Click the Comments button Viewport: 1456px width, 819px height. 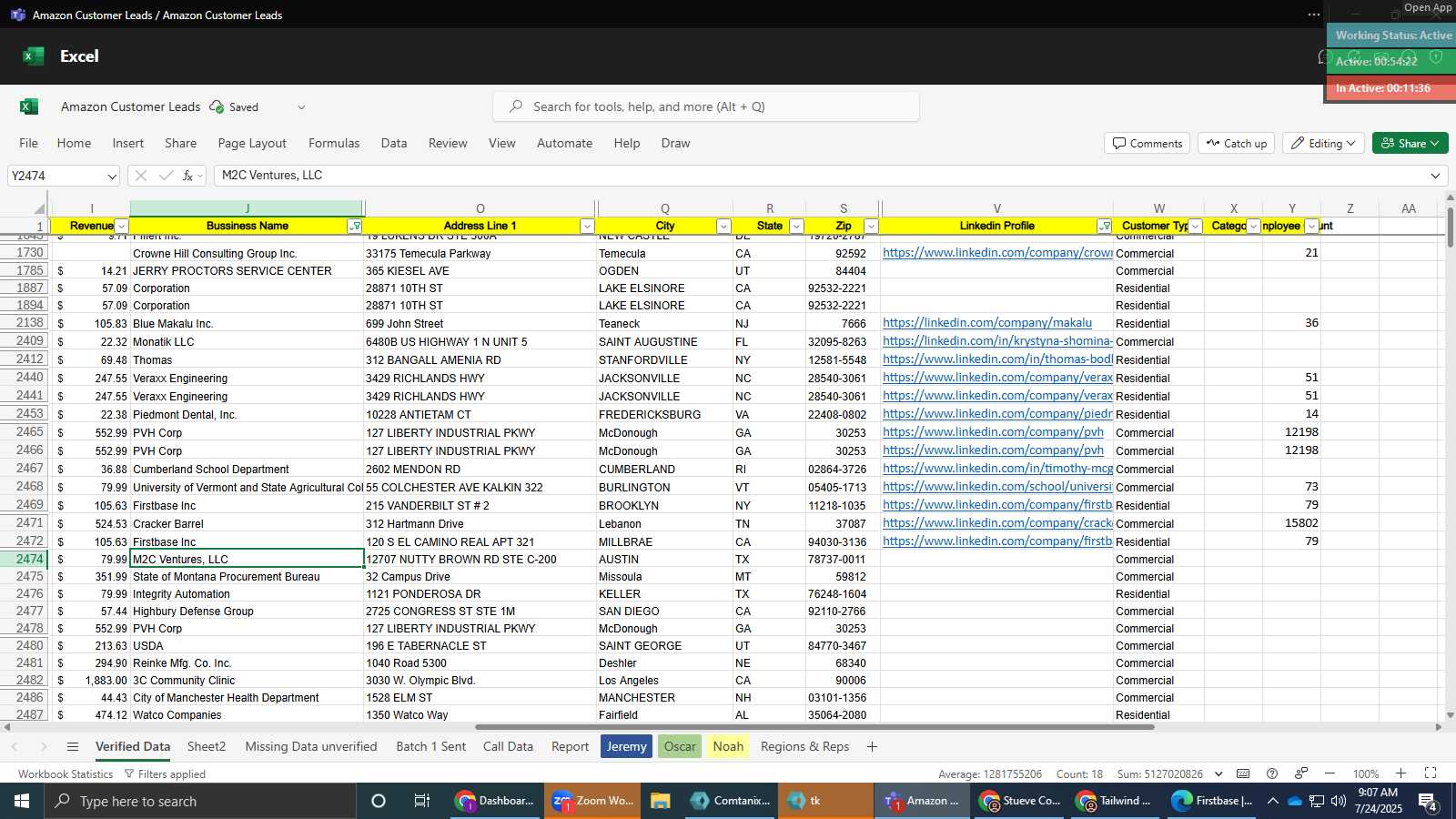pos(1147,143)
